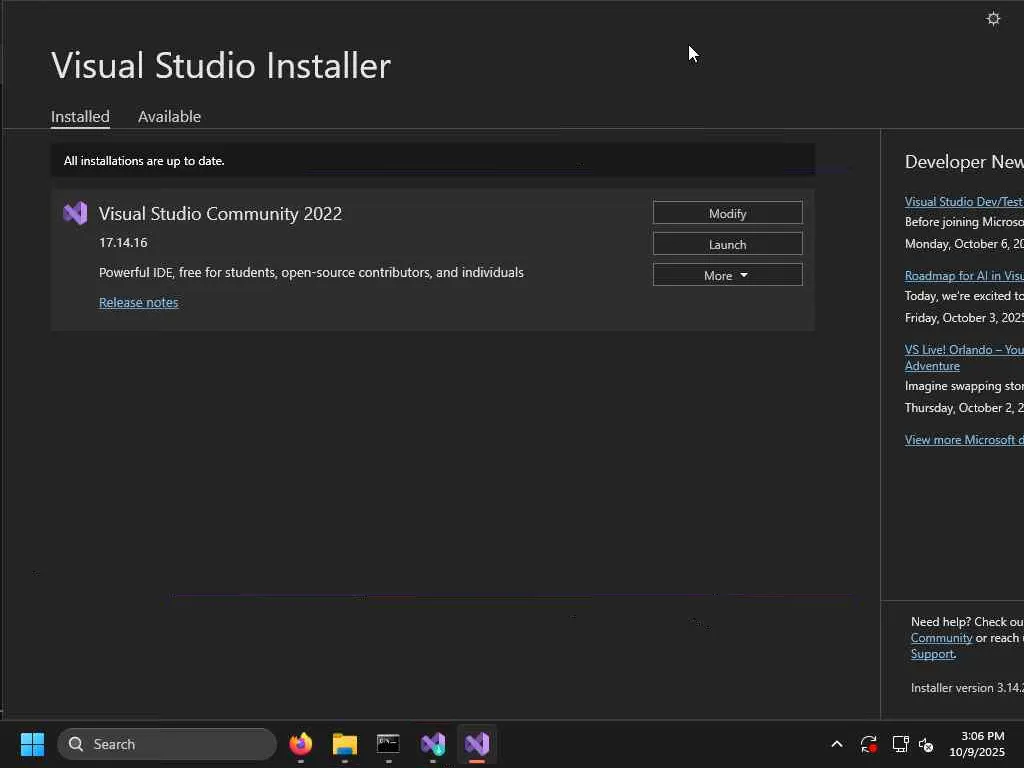The image size is (1024, 768).
Task: Open Visual Studio Dev/Test news link
Action: tap(964, 202)
